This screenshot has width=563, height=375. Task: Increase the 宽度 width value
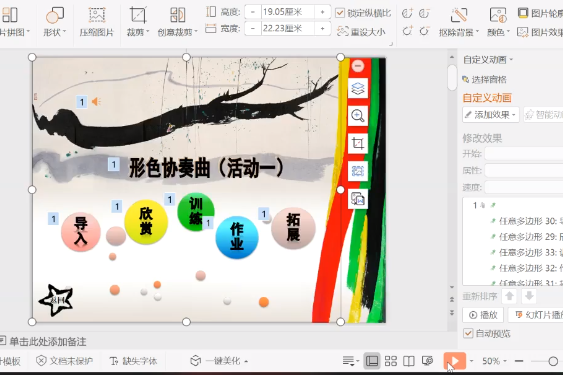322,28
